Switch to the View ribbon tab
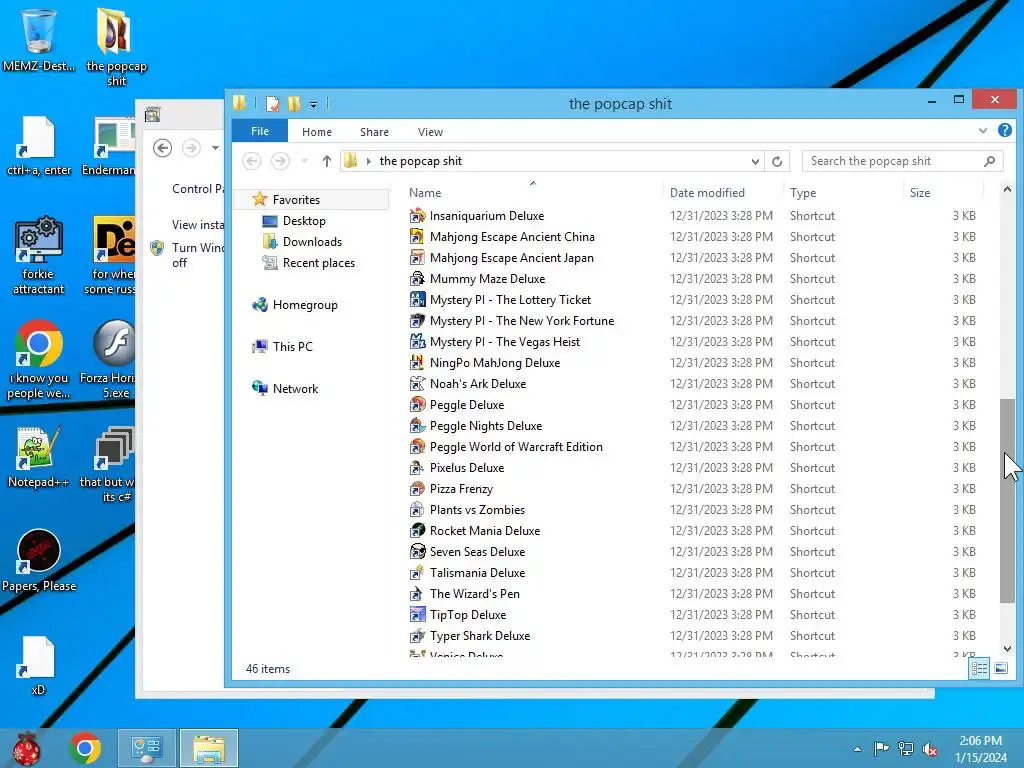The image size is (1024, 768). coord(430,132)
